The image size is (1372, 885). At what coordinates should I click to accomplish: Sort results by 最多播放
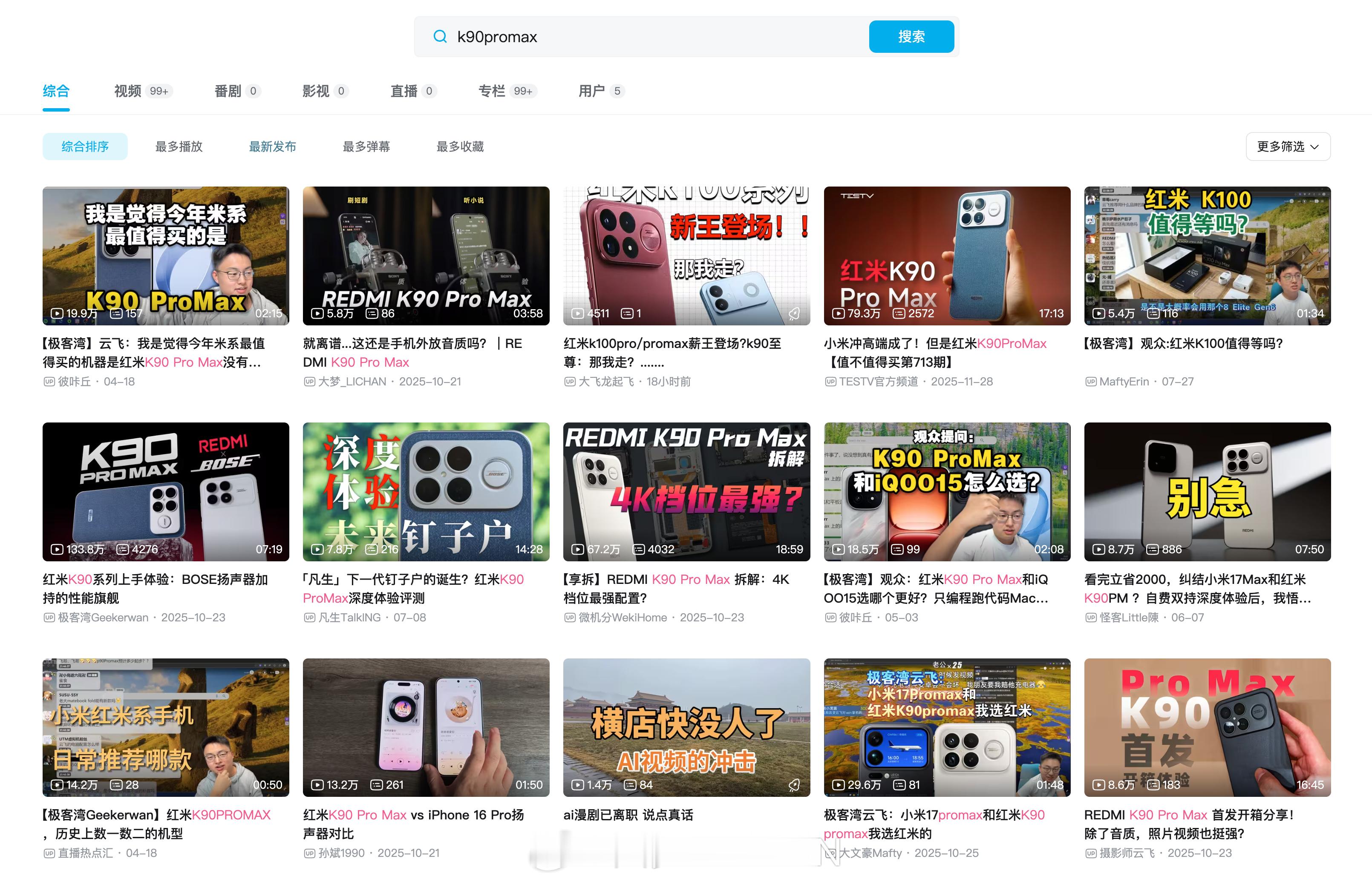pos(179,147)
